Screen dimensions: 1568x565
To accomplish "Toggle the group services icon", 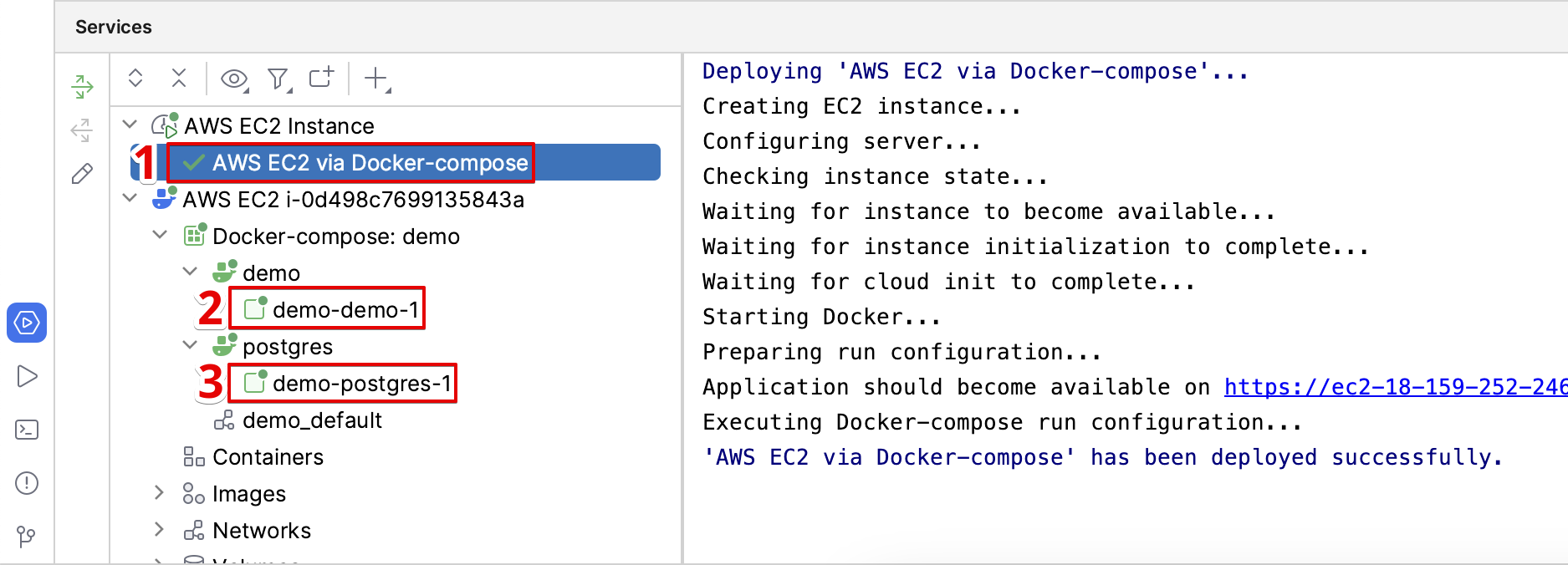I will pos(320,78).
